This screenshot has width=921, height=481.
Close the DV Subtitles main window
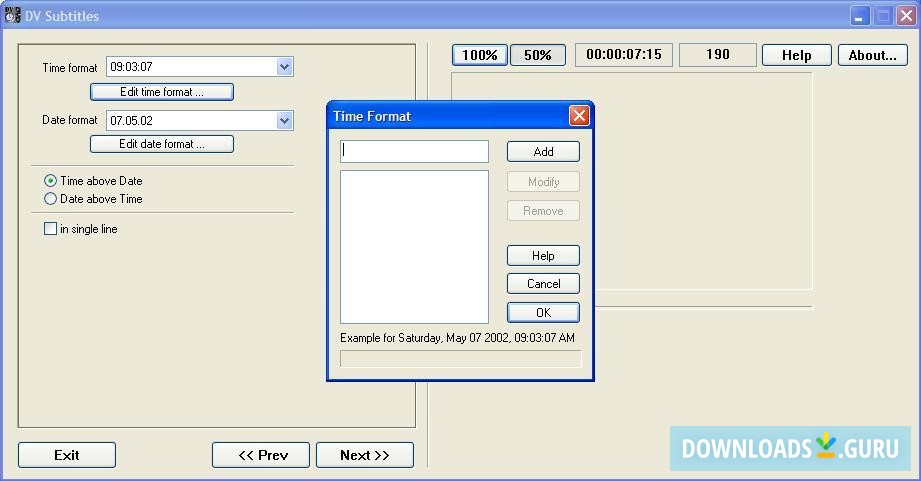pos(906,16)
